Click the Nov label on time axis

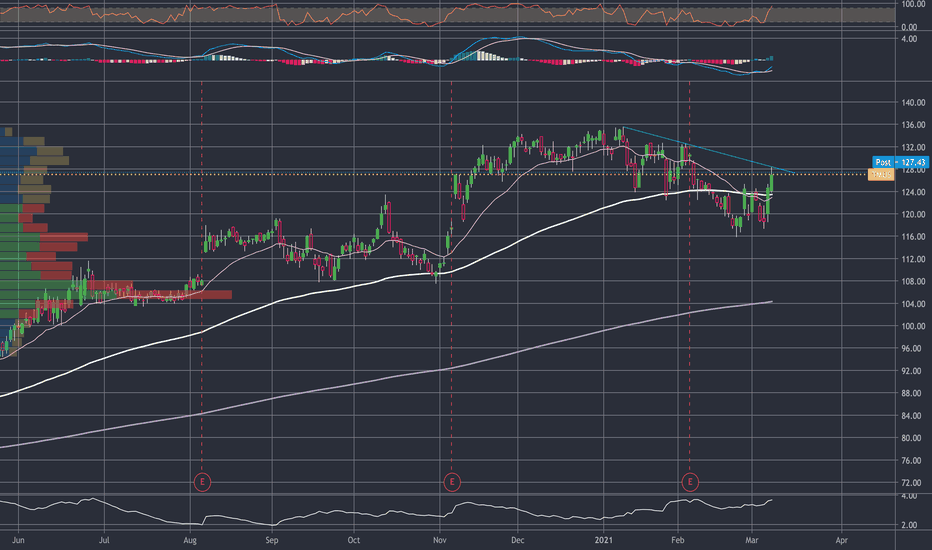[x=440, y=540]
